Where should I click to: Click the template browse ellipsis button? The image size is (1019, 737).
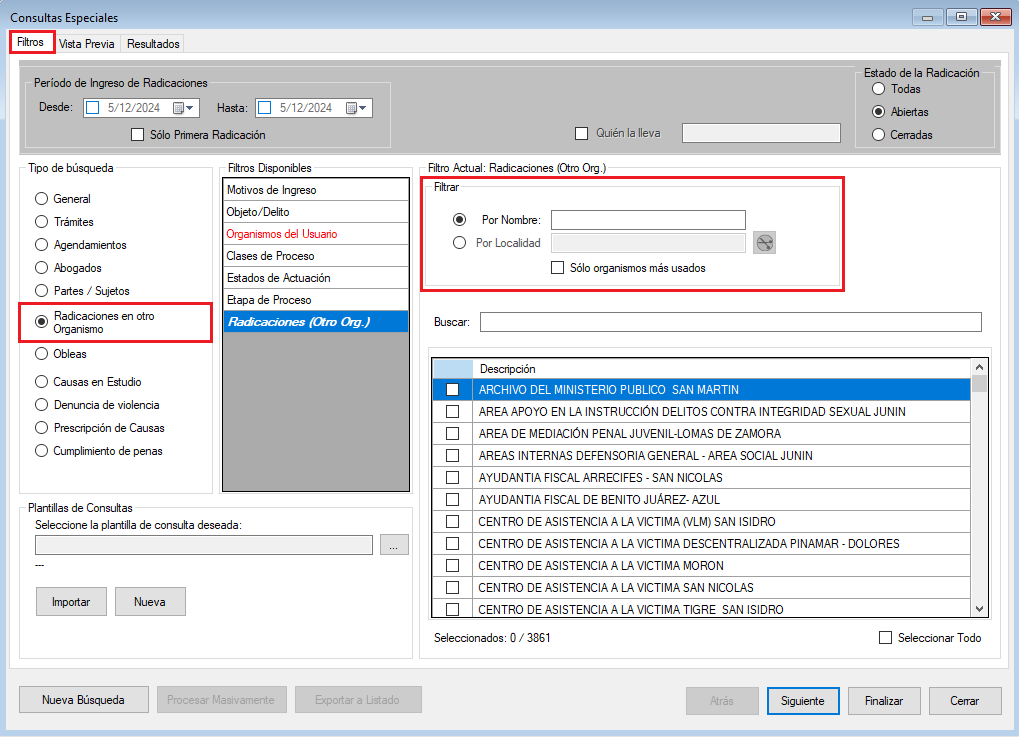[x=394, y=545]
